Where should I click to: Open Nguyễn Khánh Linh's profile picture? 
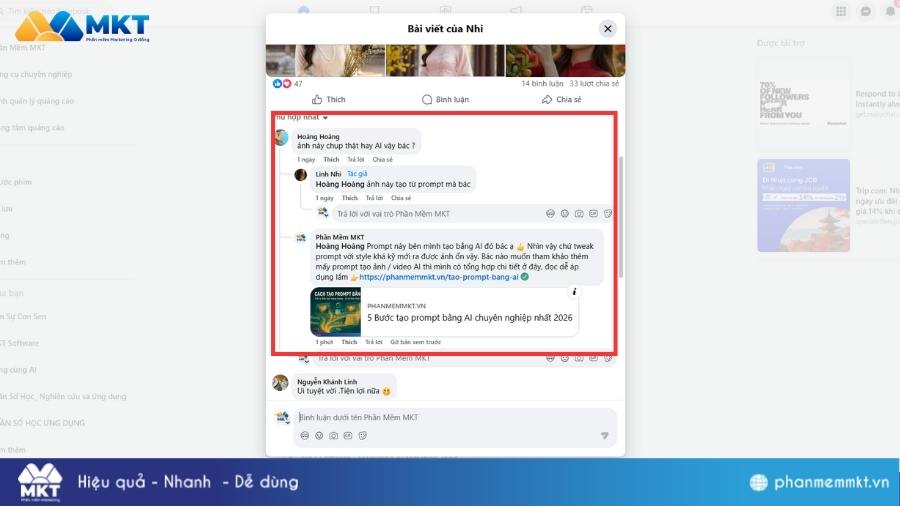coord(281,383)
